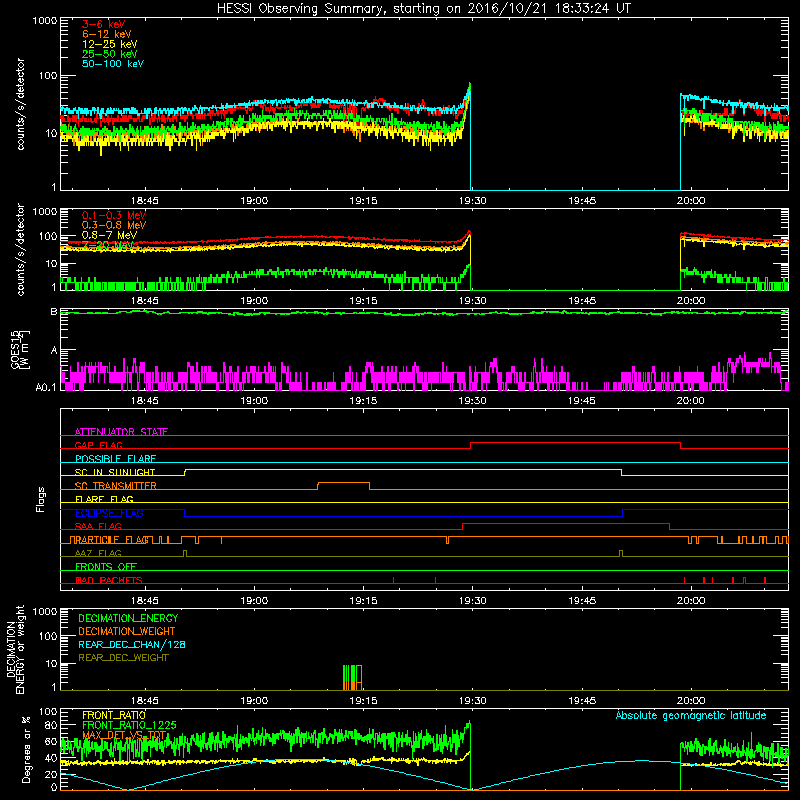The image size is (800, 800).
Task: Click the FLARE_FLAG label
Action: pos(104,499)
